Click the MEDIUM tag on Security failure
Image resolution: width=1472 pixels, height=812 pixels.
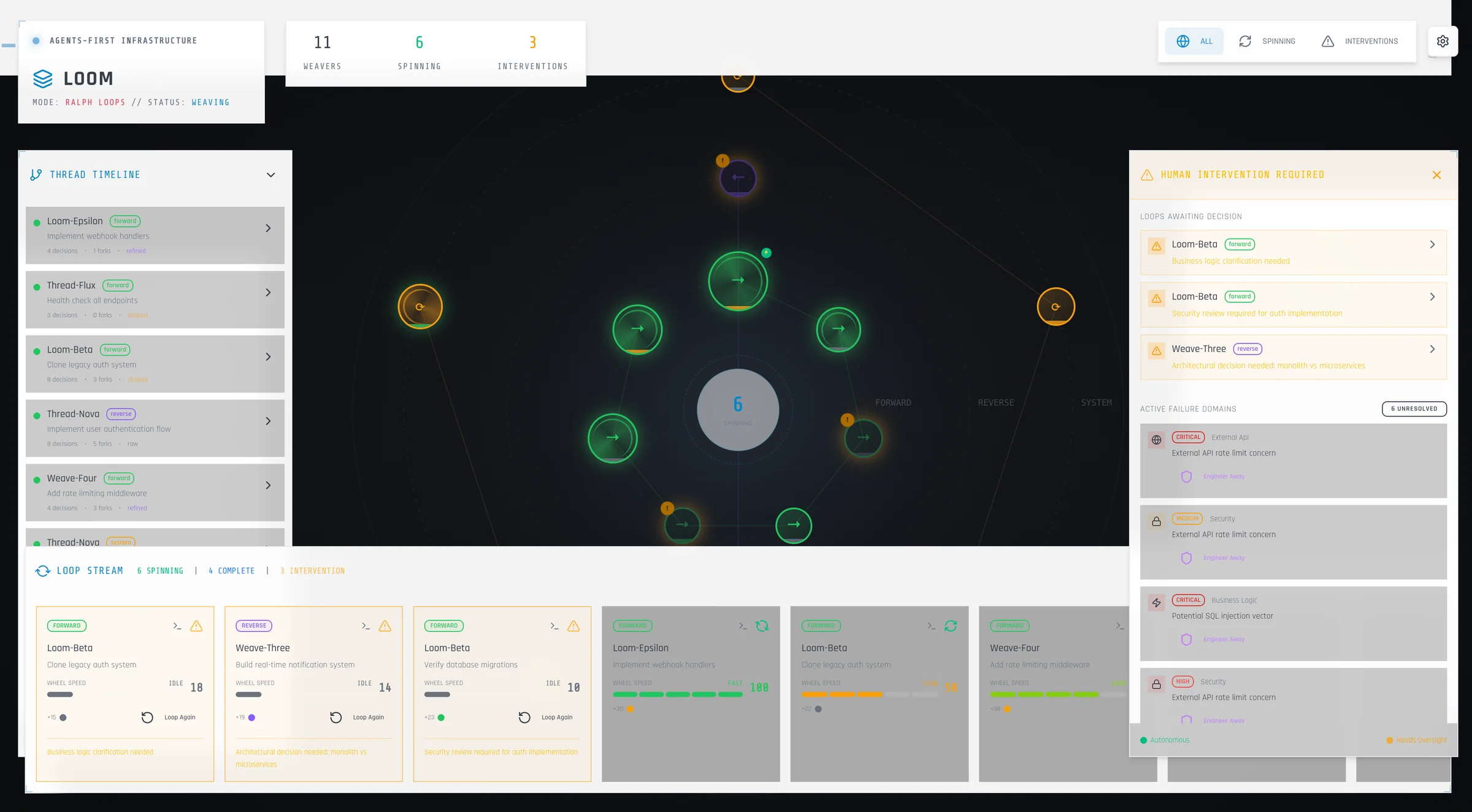pos(1187,519)
